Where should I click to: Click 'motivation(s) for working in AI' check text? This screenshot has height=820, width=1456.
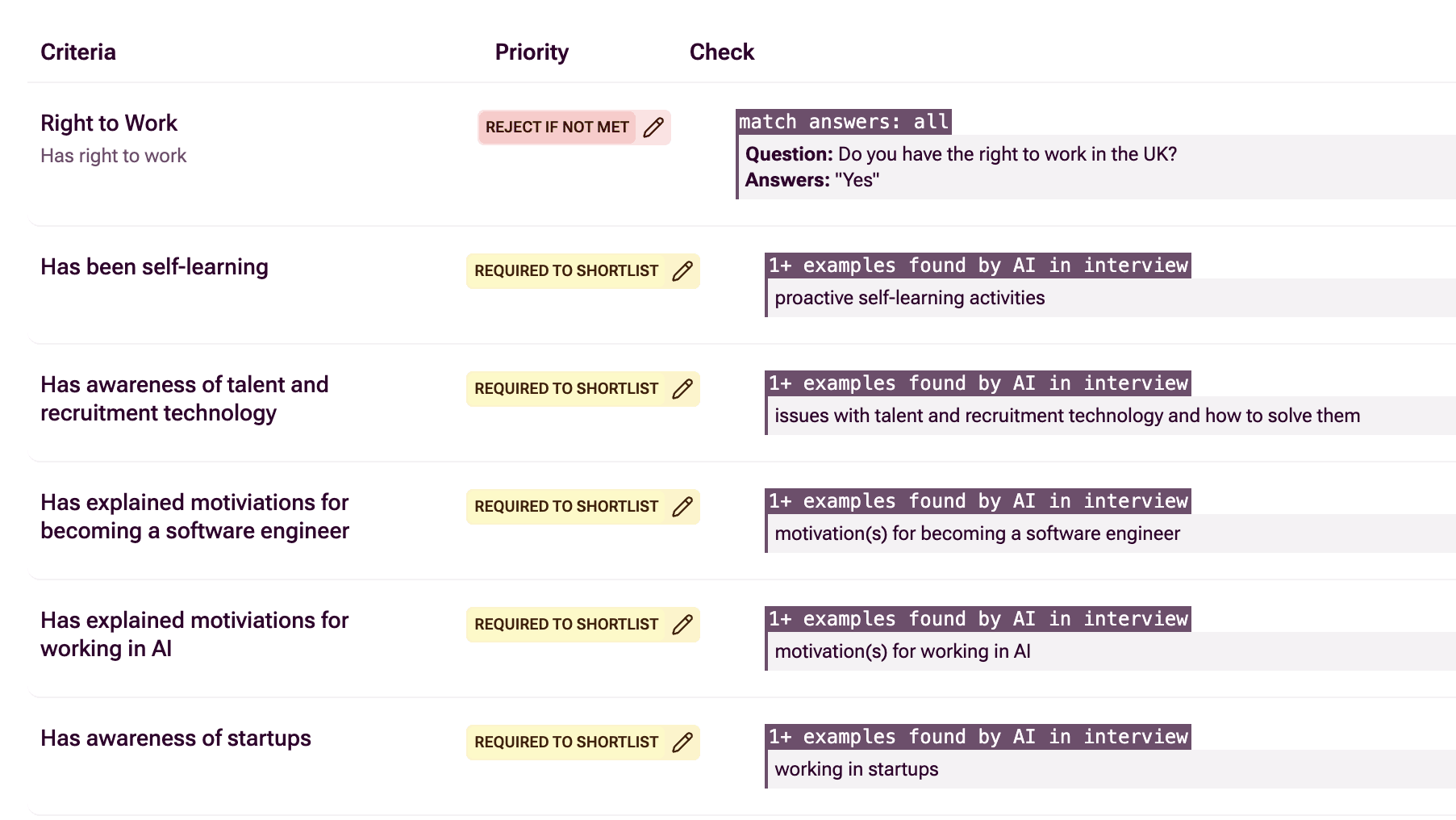[x=902, y=651]
